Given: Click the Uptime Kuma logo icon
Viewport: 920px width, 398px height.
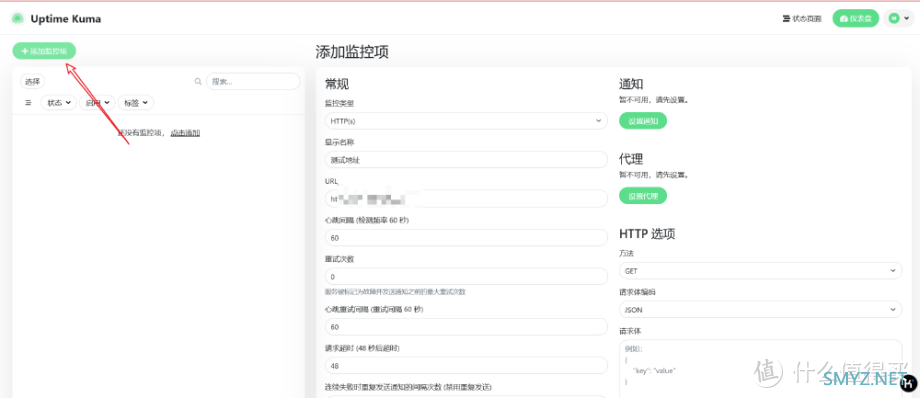Looking at the screenshot, I should coord(18,19).
